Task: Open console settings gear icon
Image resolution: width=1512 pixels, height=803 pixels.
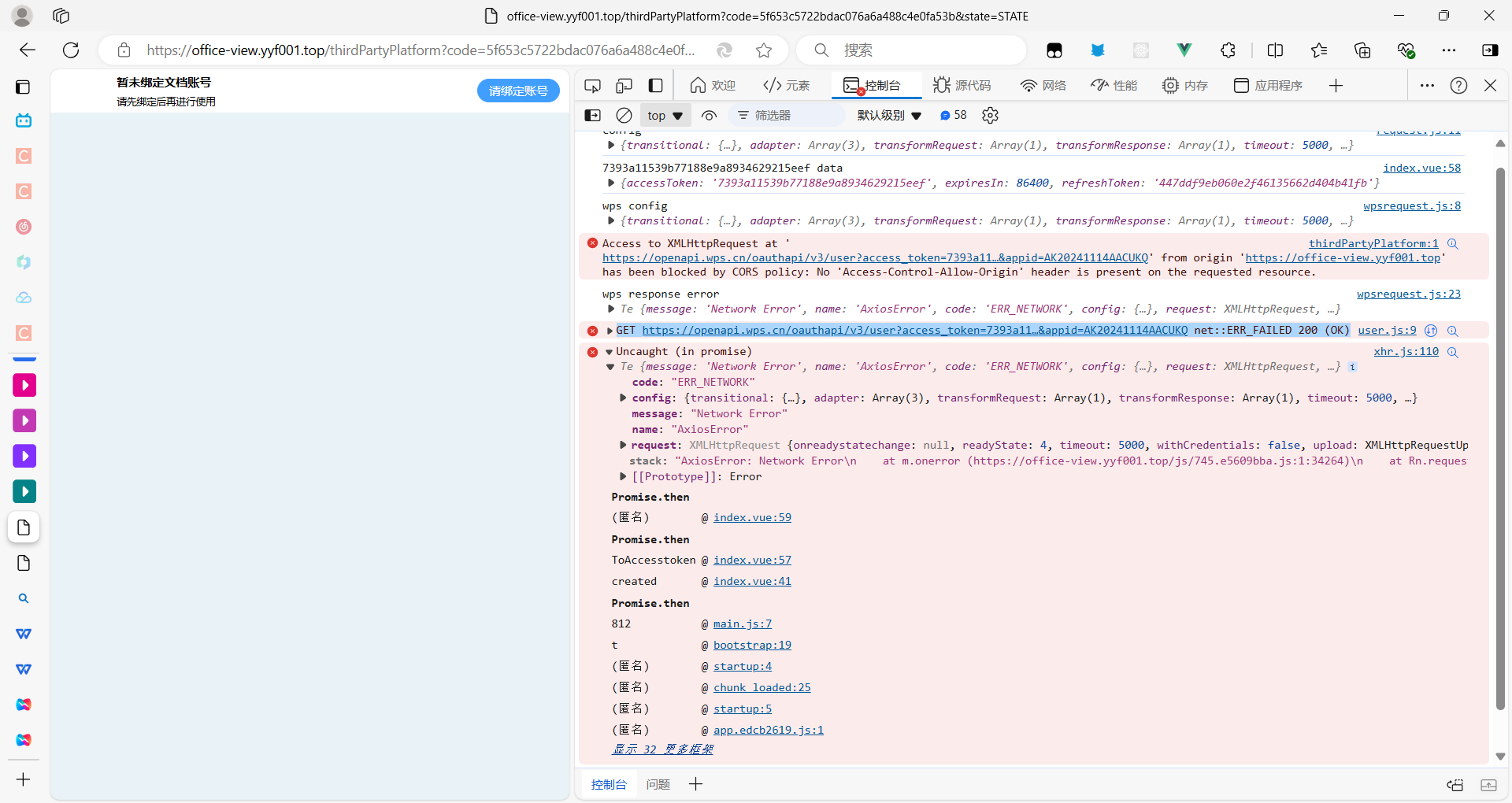Action: (991, 116)
